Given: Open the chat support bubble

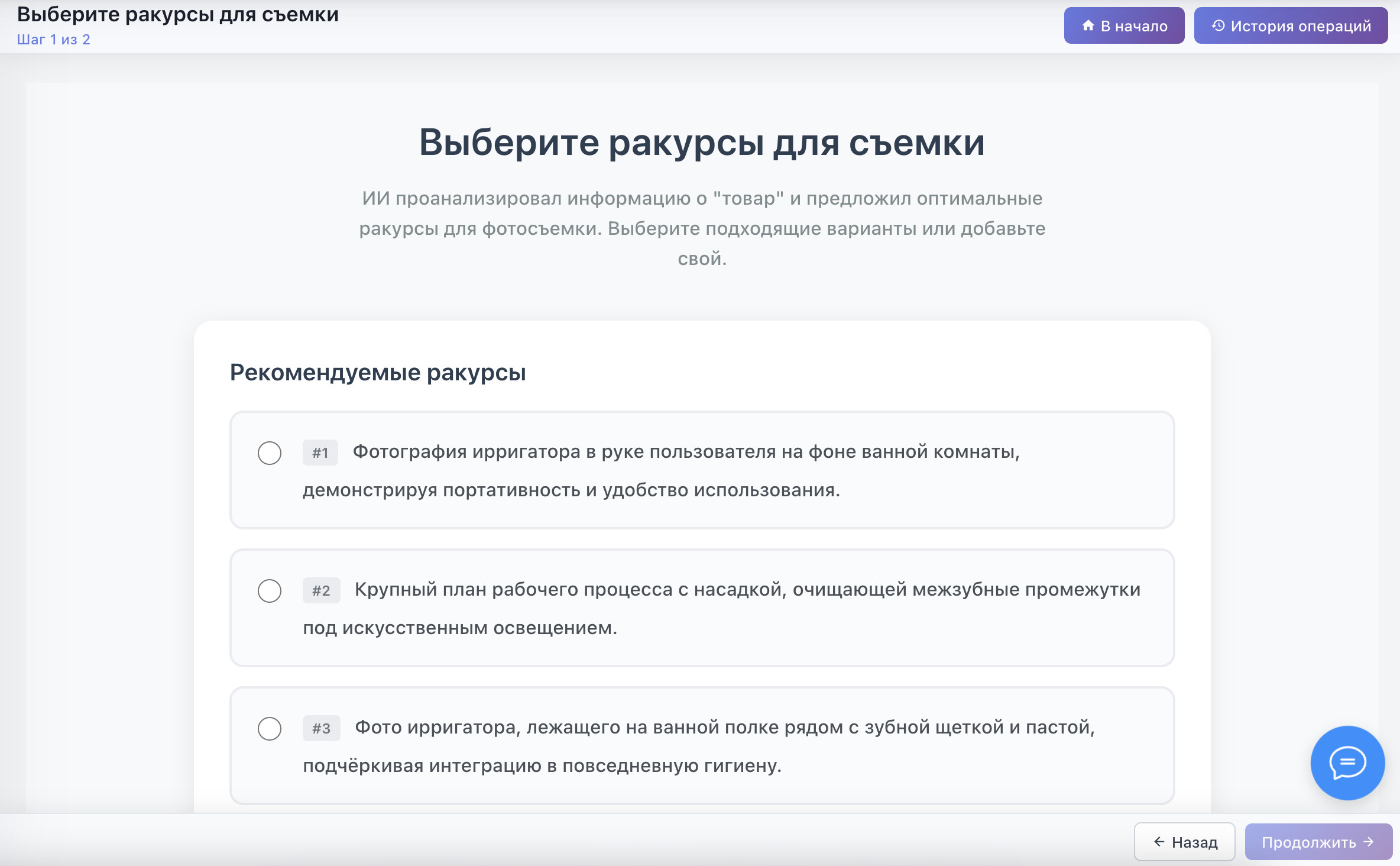Looking at the screenshot, I should [1347, 762].
